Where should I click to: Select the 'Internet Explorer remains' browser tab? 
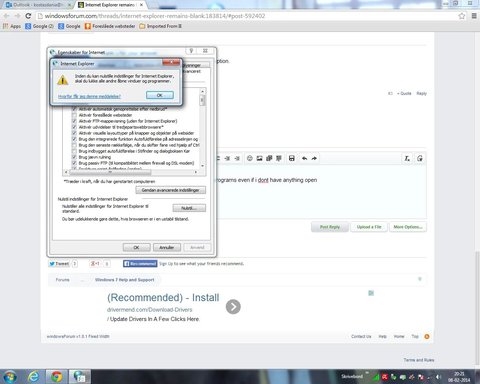(x=110, y=5)
